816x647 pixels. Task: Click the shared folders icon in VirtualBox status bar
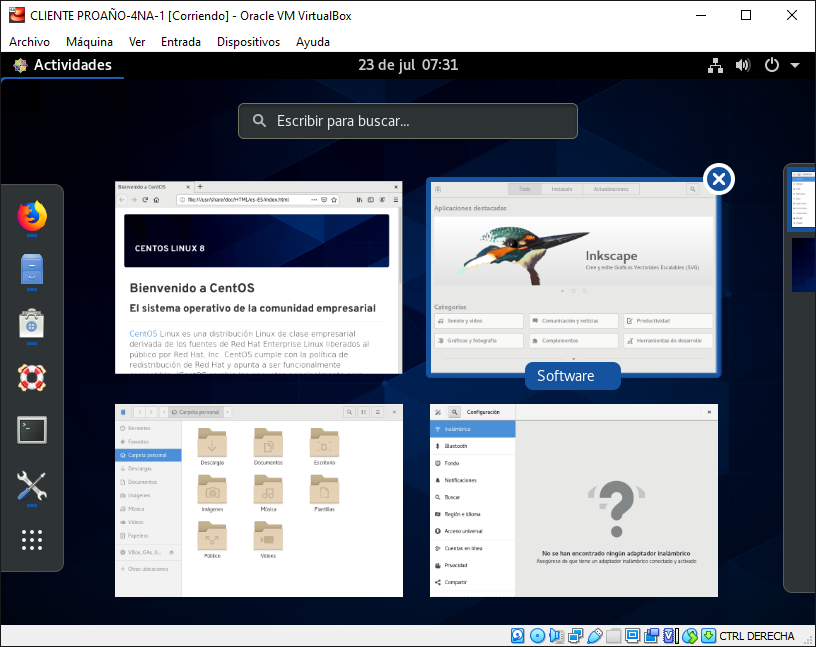614,636
